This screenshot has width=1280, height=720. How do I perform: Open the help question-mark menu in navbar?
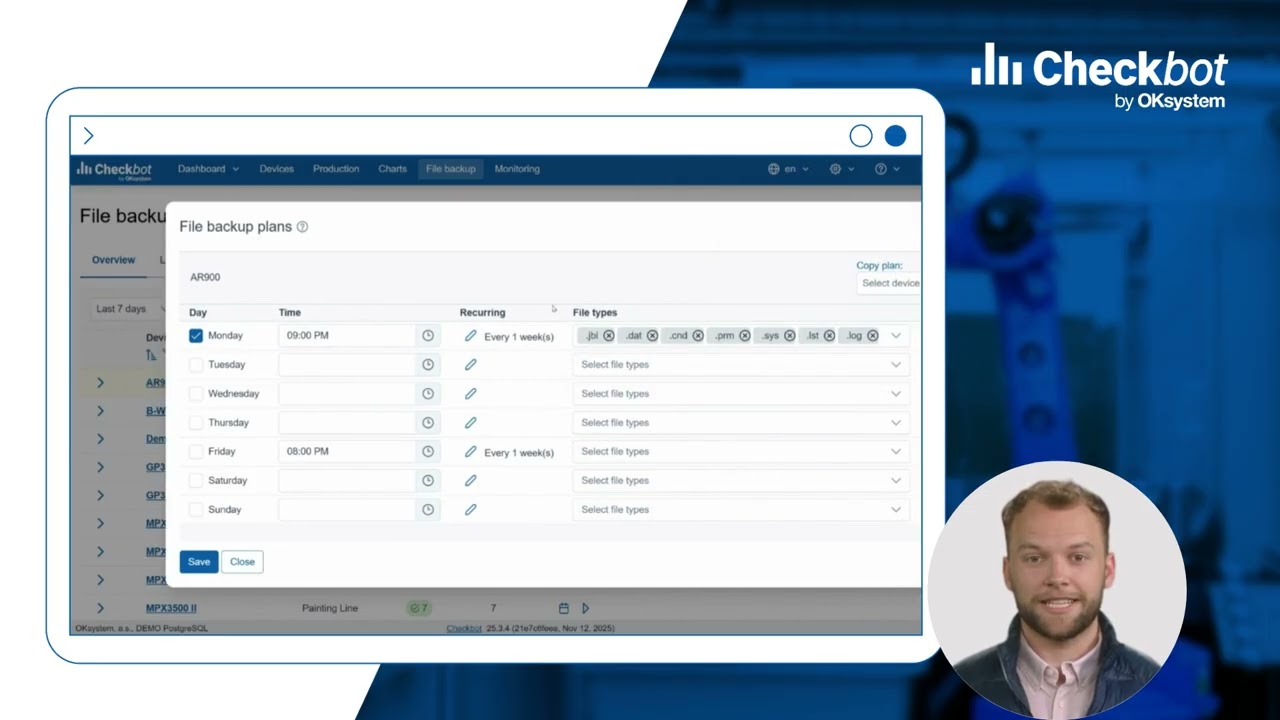point(885,169)
